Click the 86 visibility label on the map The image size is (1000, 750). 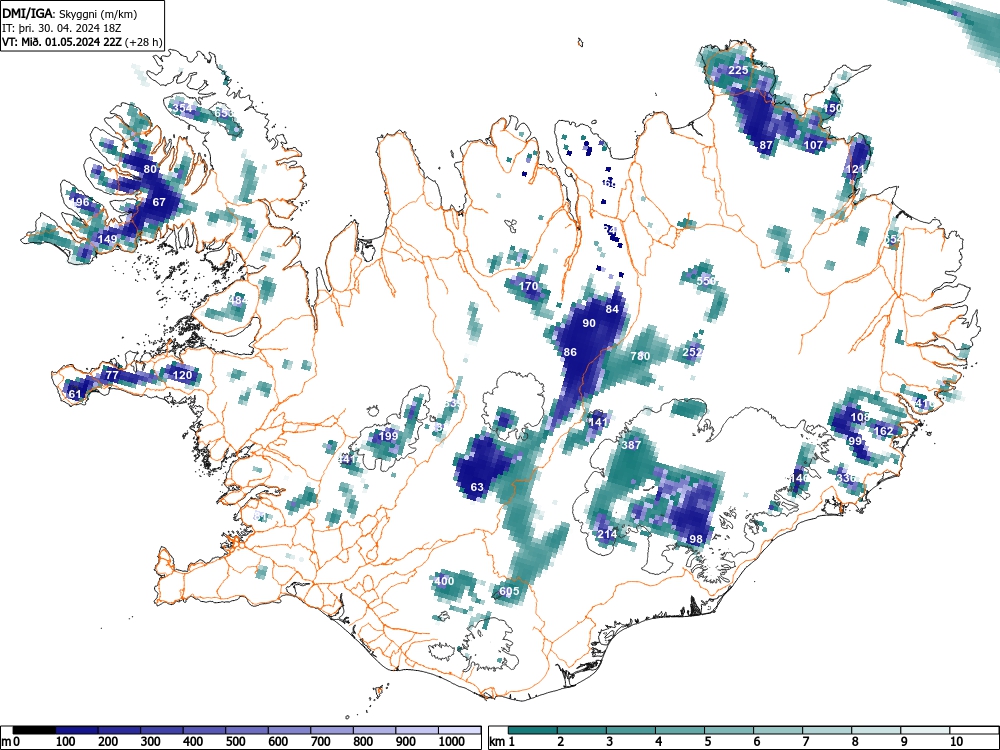[570, 352]
